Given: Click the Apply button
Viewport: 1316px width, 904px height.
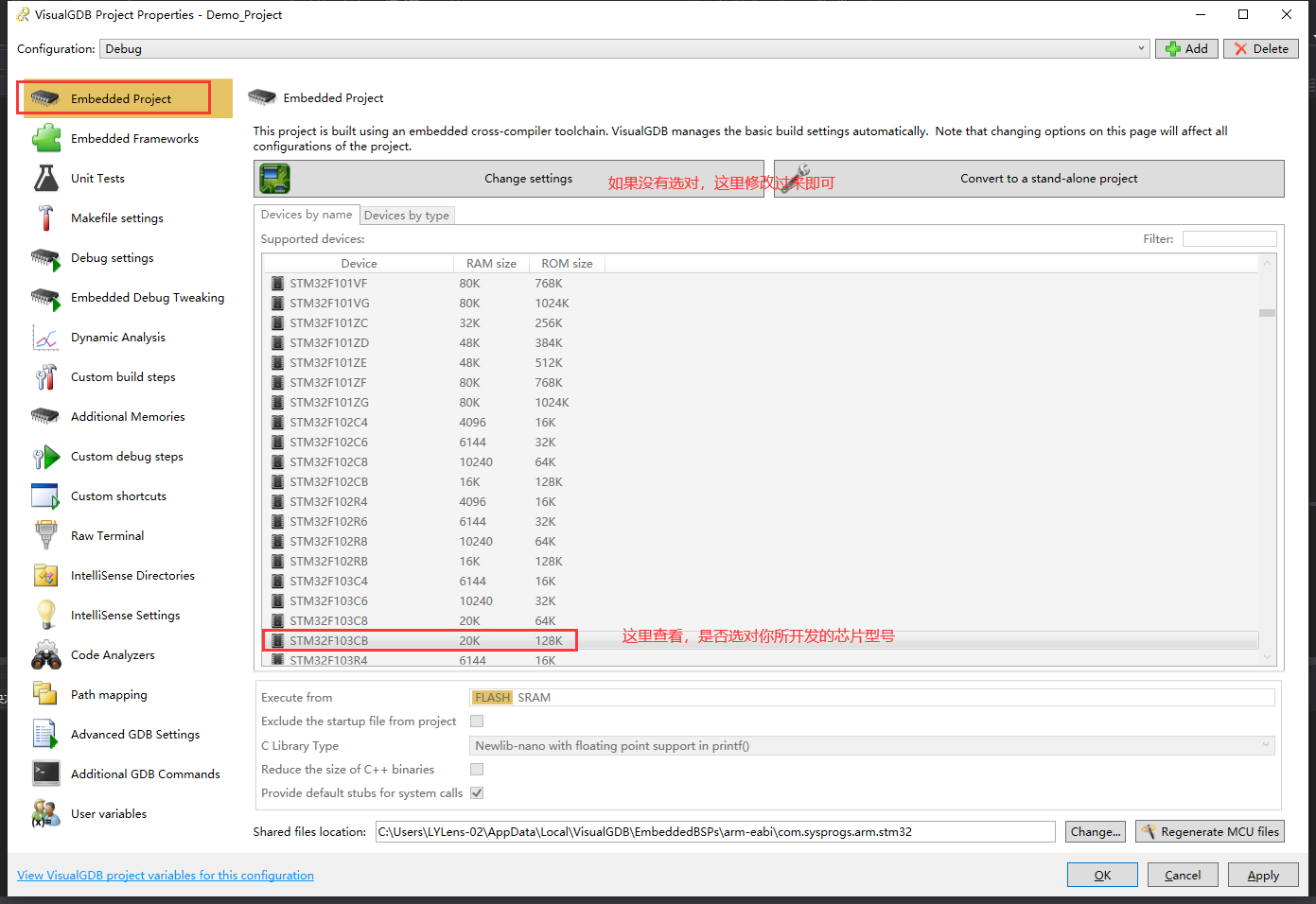Looking at the screenshot, I should tap(1263, 876).
